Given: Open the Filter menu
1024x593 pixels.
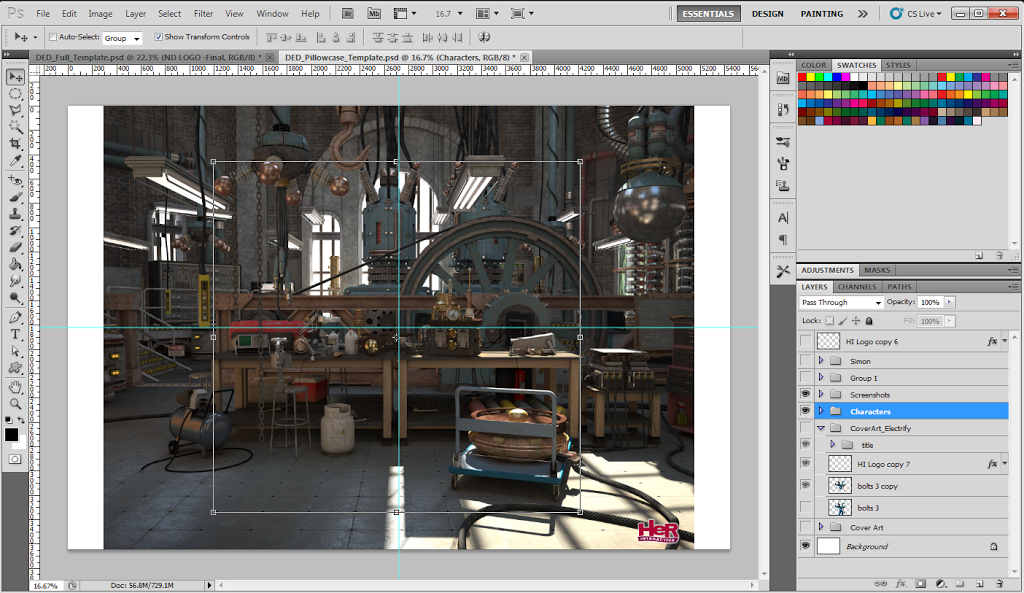Looking at the screenshot, I should [x=203, y=13].
